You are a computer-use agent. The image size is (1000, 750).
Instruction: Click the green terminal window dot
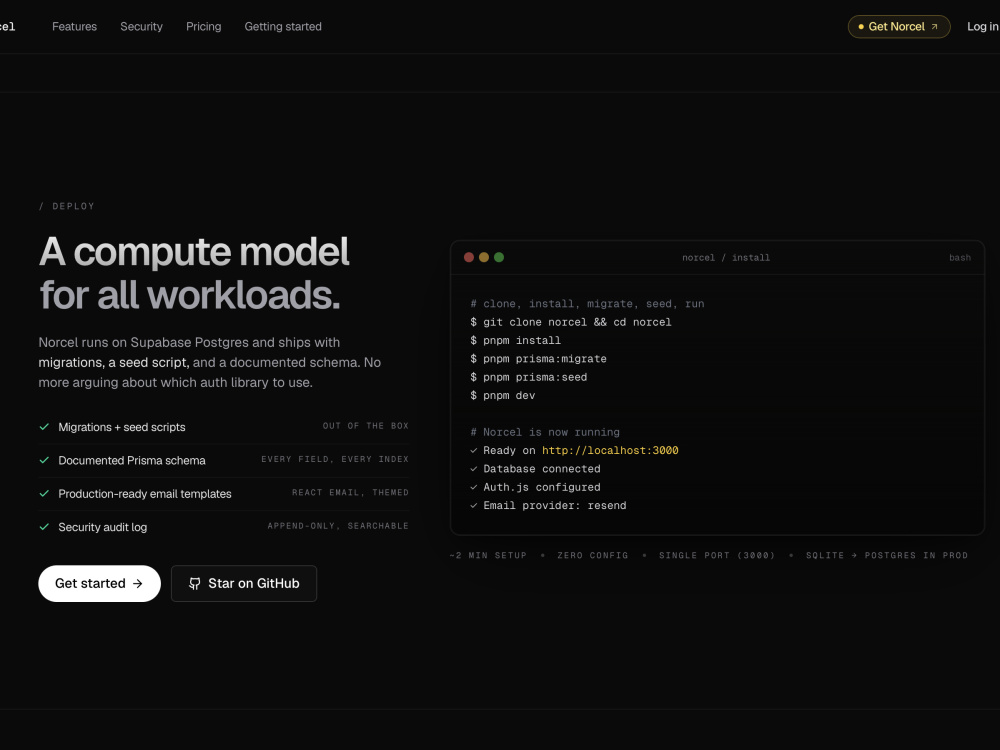click(x=499, y=257)
